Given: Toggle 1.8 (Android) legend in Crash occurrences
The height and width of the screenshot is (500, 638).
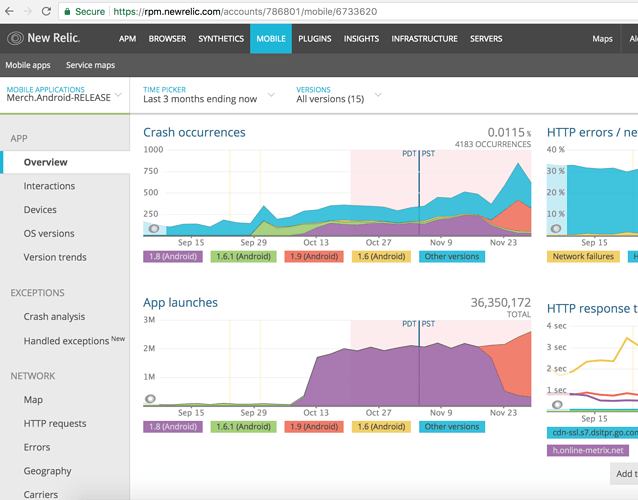Looking at the screenshot, I should tap(173, 257).
